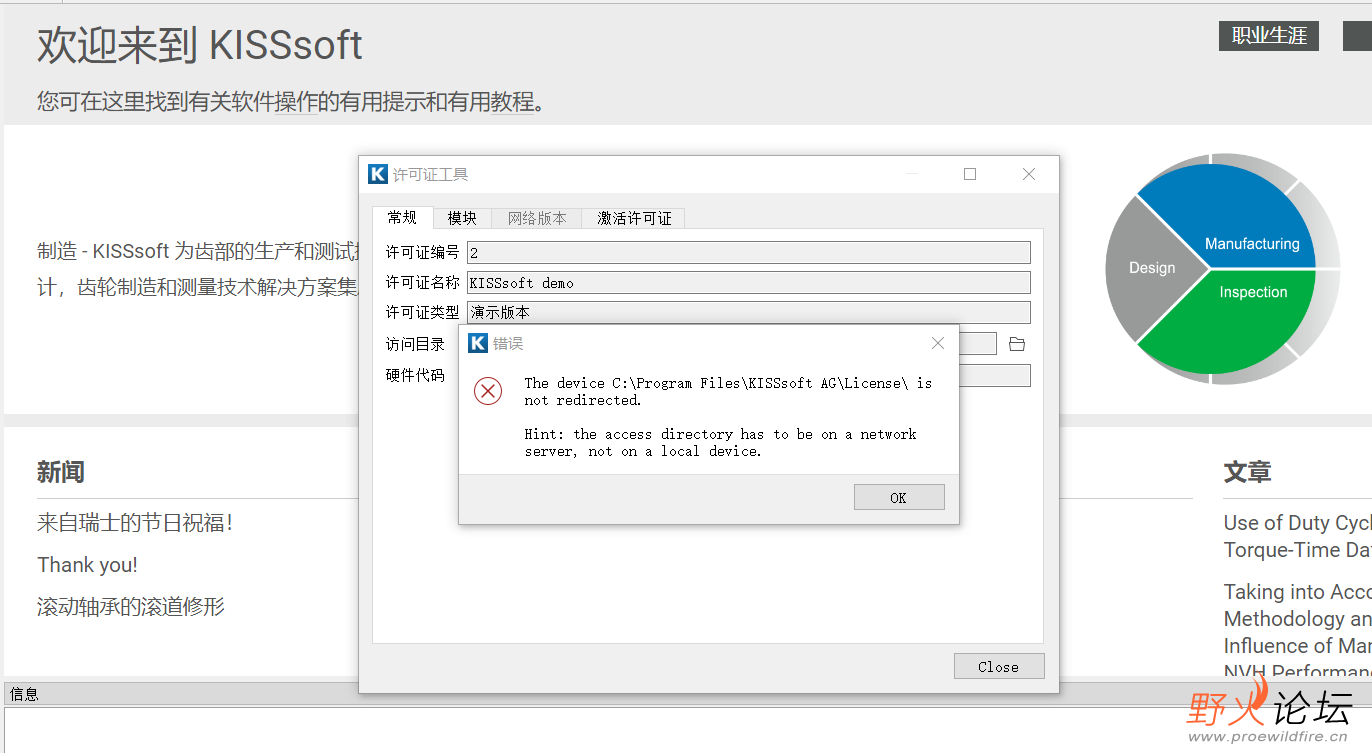
Task: Open the 网络版本 tab
Action: click(x=537, y=218)
